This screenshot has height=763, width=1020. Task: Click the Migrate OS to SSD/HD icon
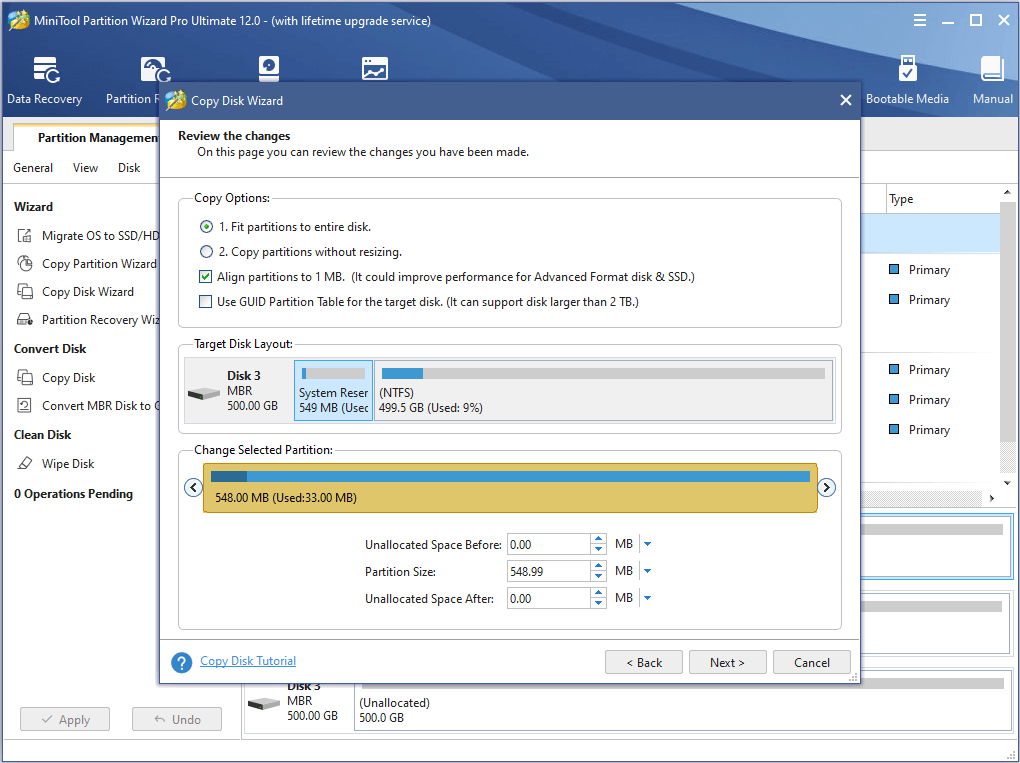[25, 235]
